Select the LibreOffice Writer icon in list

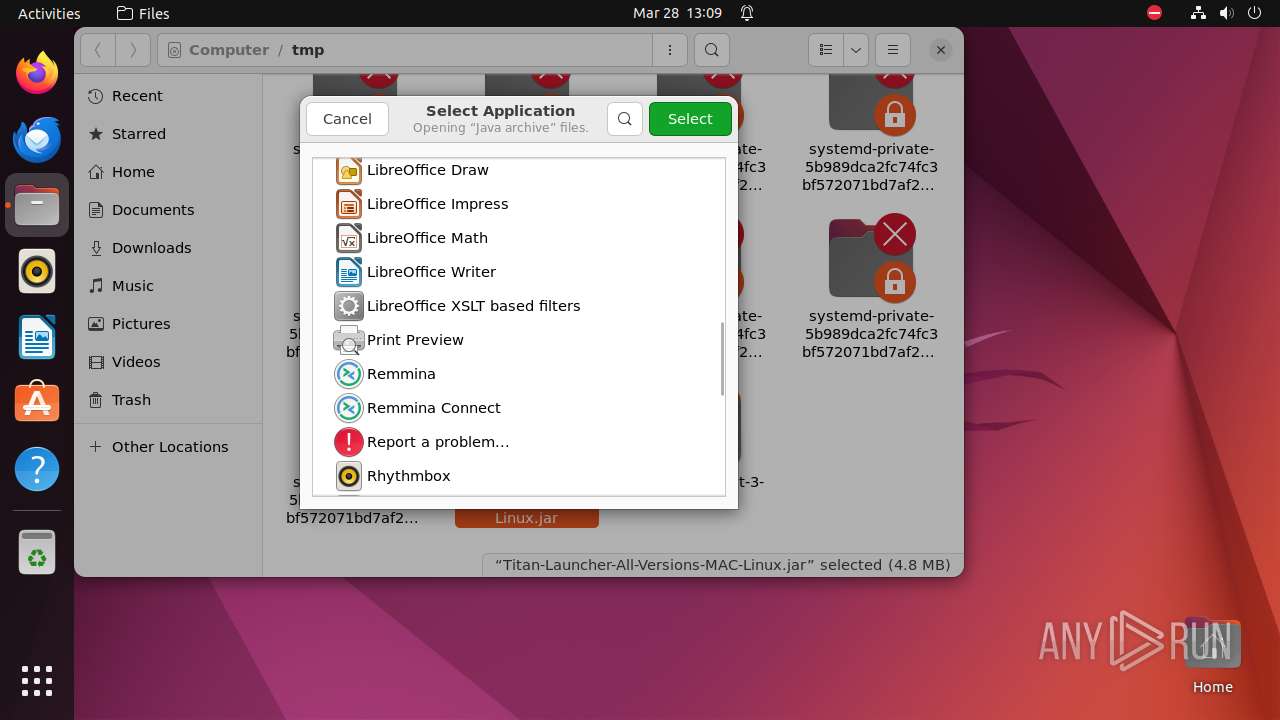[x=348, y=272]
